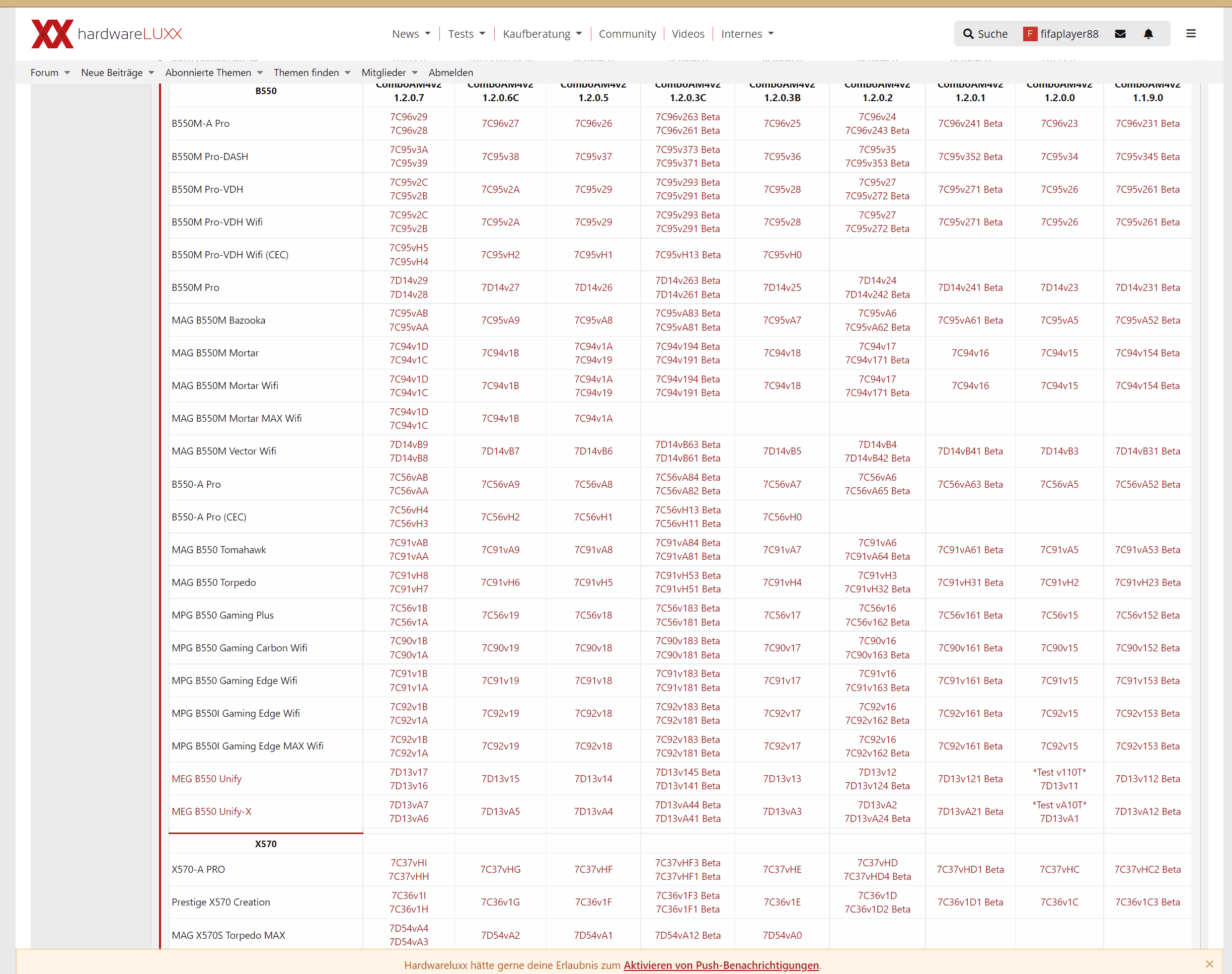
Task: Open BIOS link 7C91vA9 for Tomahawk
Action: [x=500, y=550]
